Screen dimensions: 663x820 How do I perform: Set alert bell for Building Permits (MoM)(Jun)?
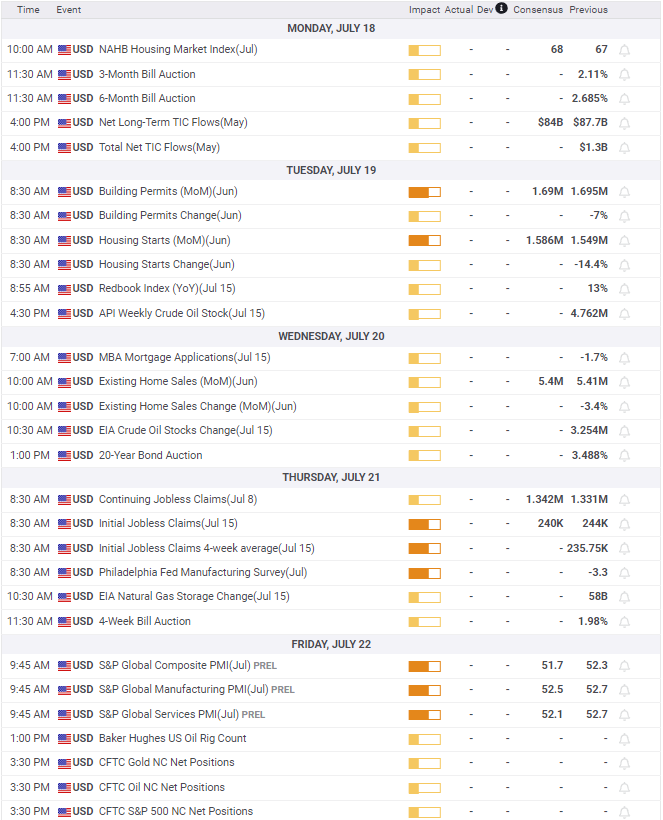tap(624, 192)
